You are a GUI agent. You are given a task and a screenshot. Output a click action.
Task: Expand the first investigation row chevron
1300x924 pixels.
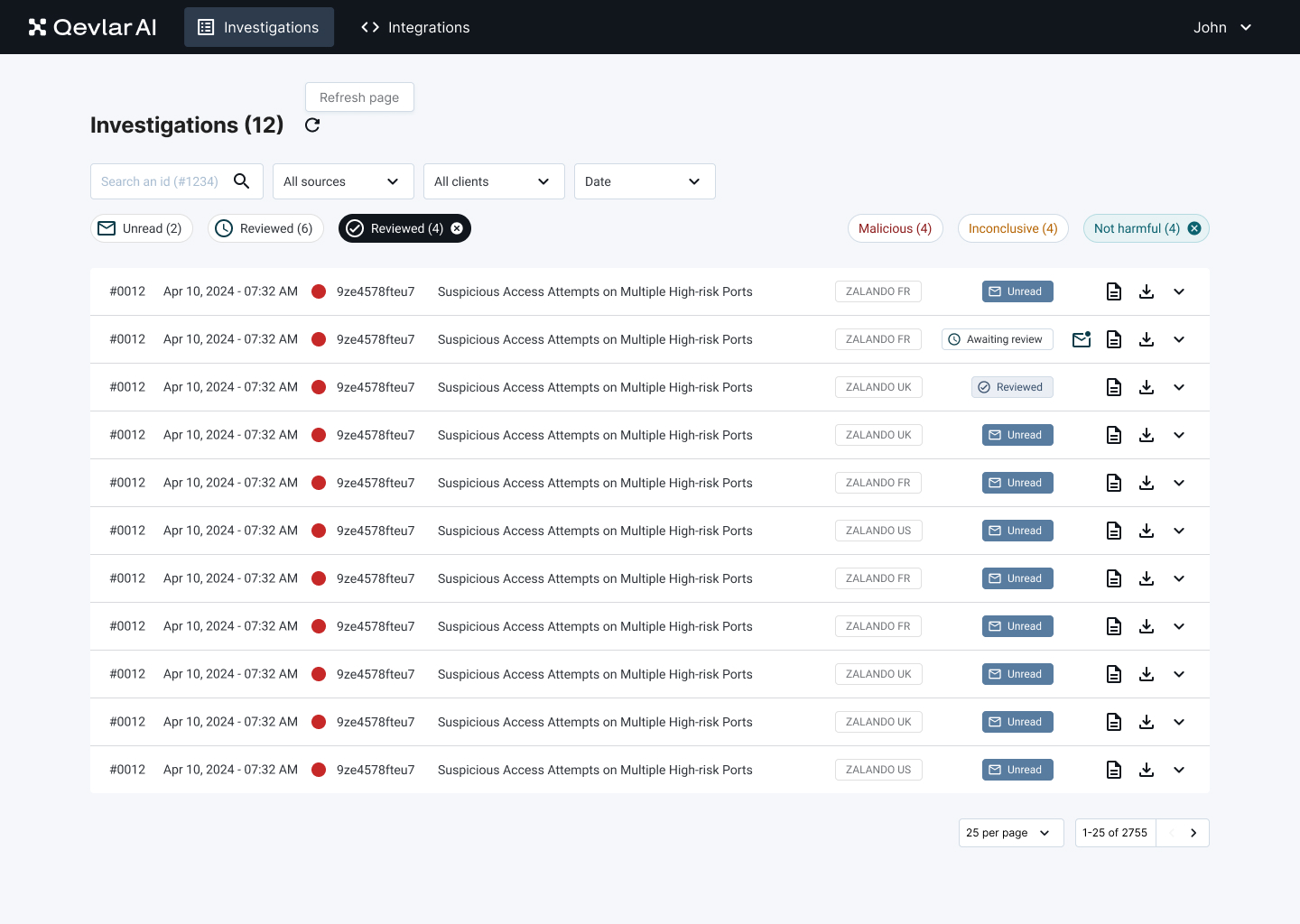[1179, 291]
